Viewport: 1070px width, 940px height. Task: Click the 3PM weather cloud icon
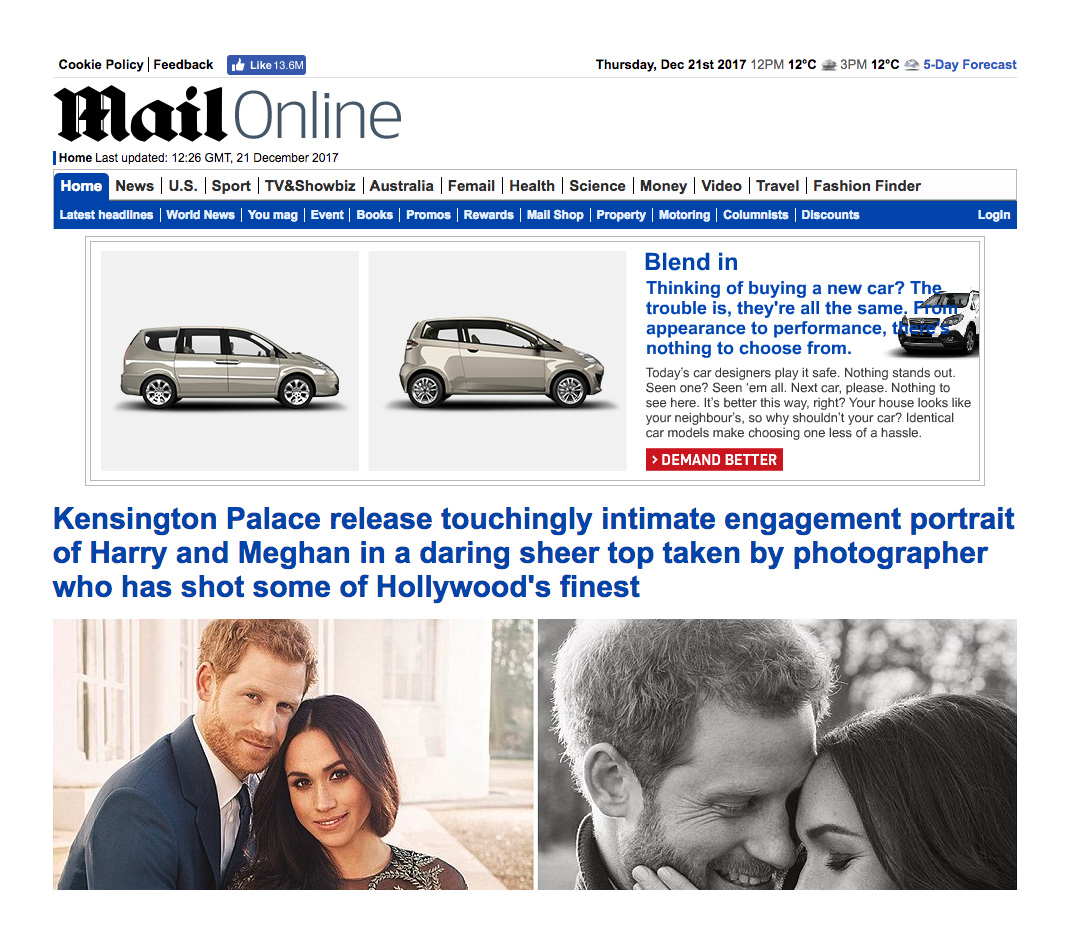pyautogui.click(x=911, y=65)
